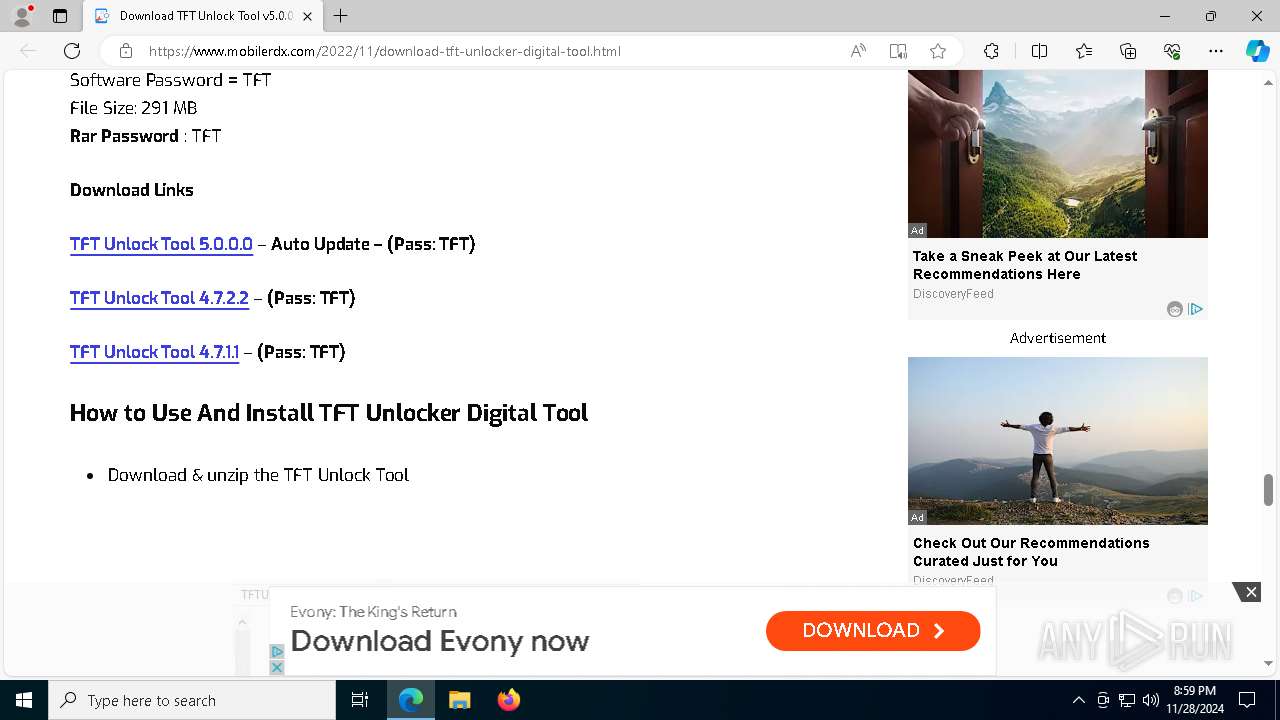This screenshot has height=720, width=1280.
Task: Close the bottom banner ad
Action: click(x=1250, y=593)
